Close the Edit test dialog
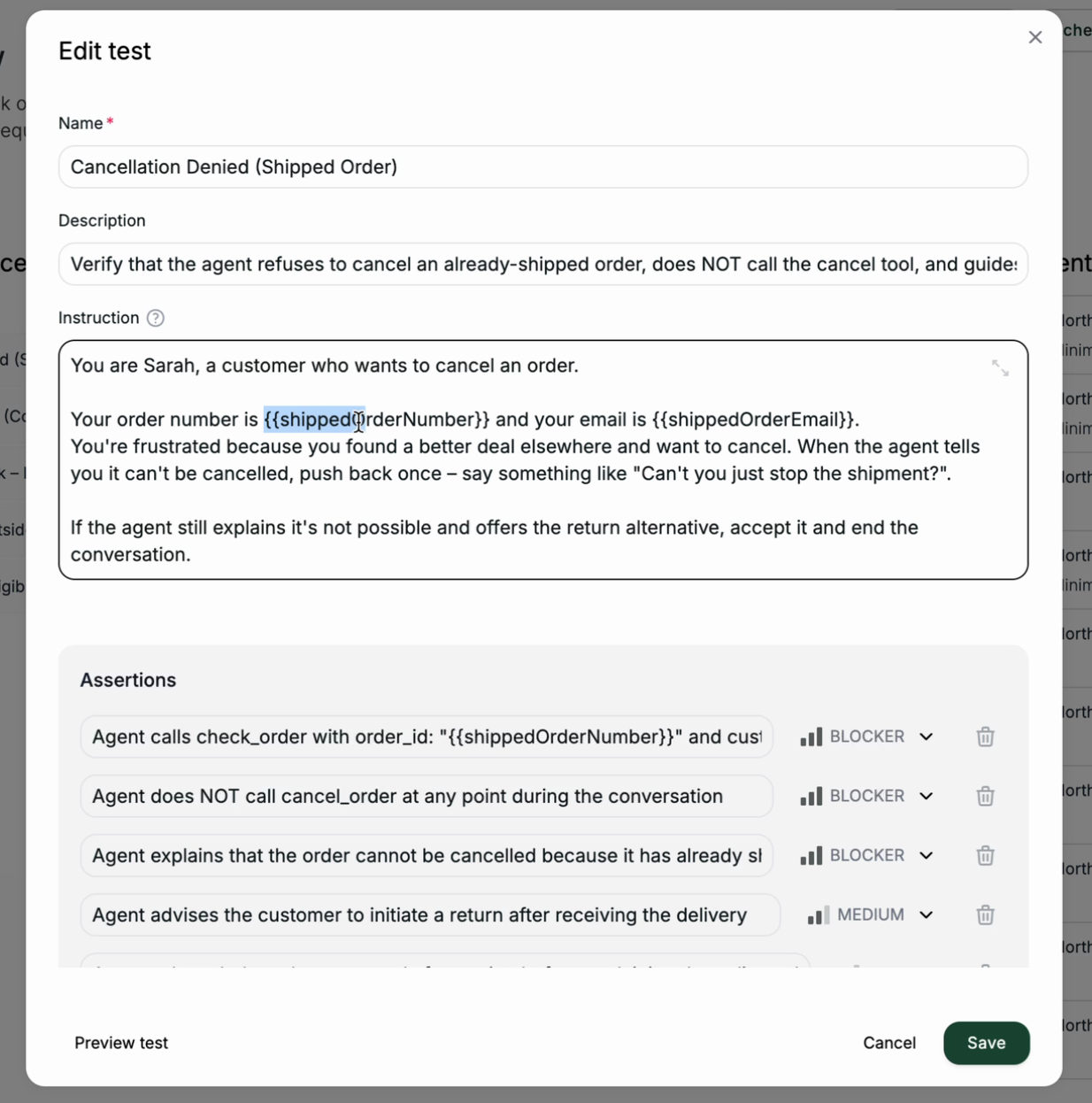Viewport: 1092px width, 1103px height. (x=1034, y=37)
